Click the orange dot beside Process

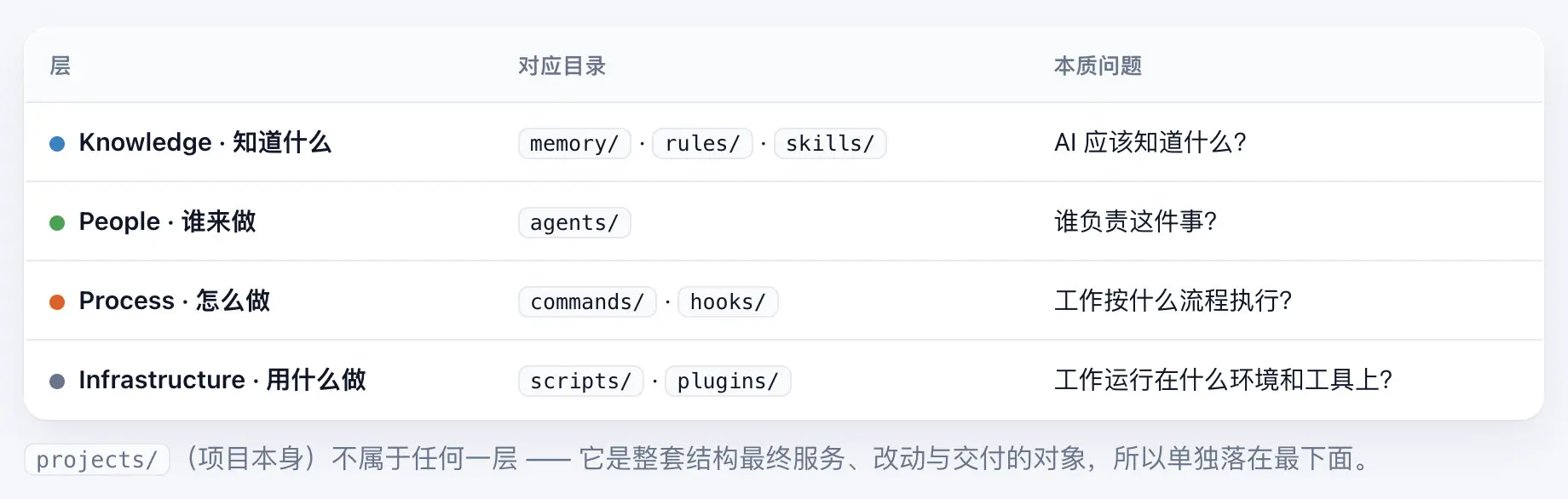(57, 302)
